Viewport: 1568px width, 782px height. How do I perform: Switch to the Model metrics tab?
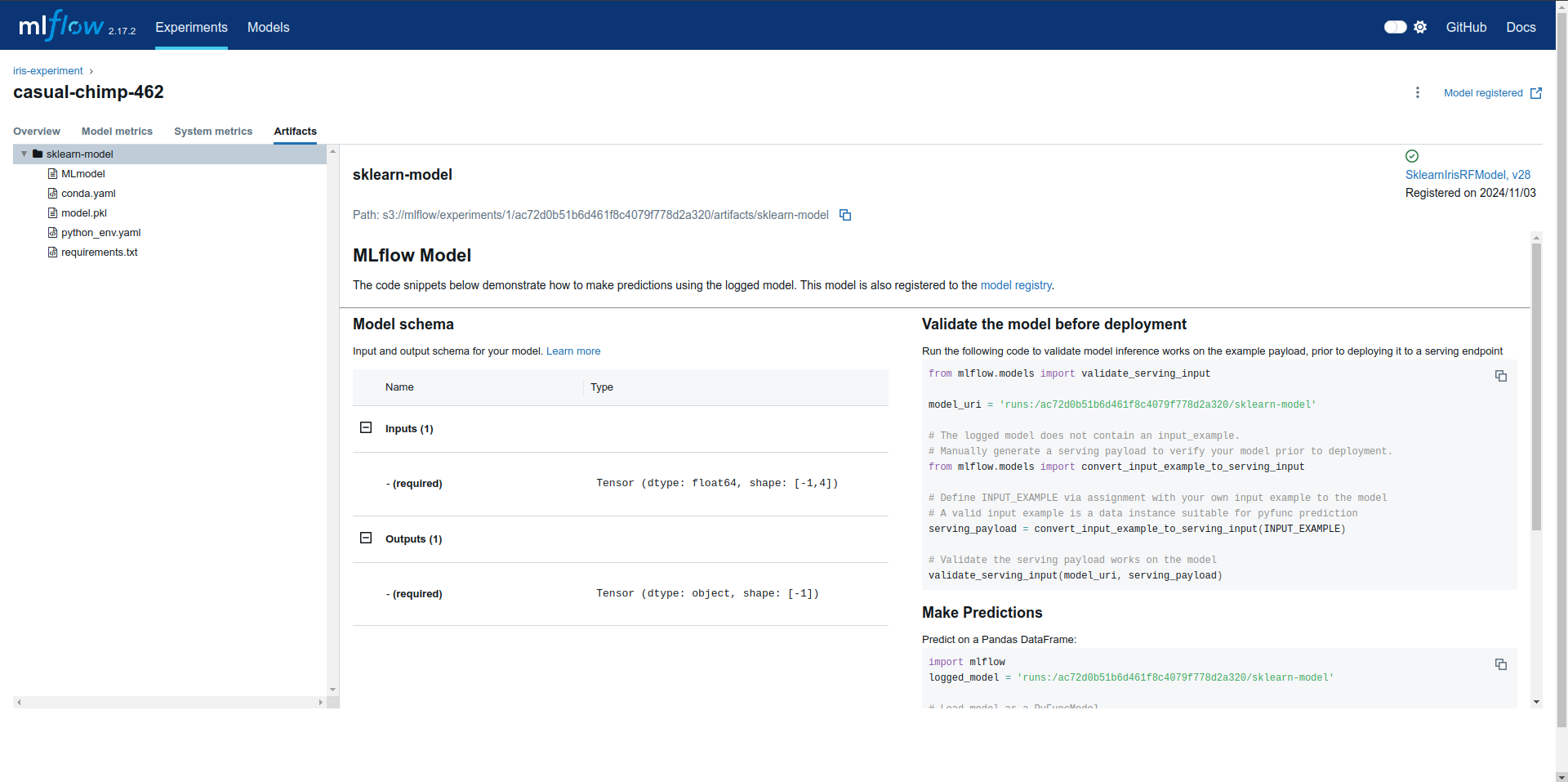[x=117, y=131]
